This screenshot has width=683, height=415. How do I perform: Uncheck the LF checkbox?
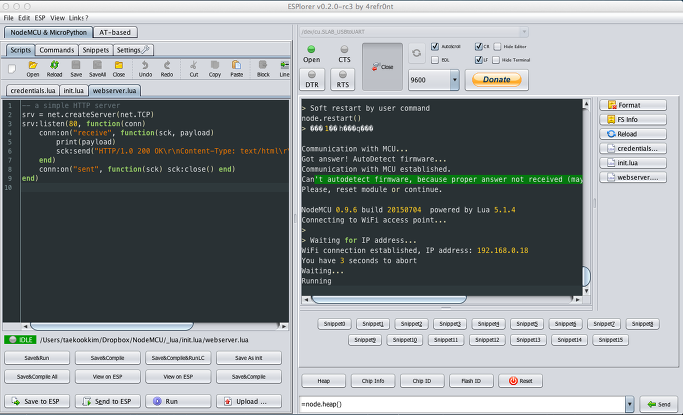point(479,60)
